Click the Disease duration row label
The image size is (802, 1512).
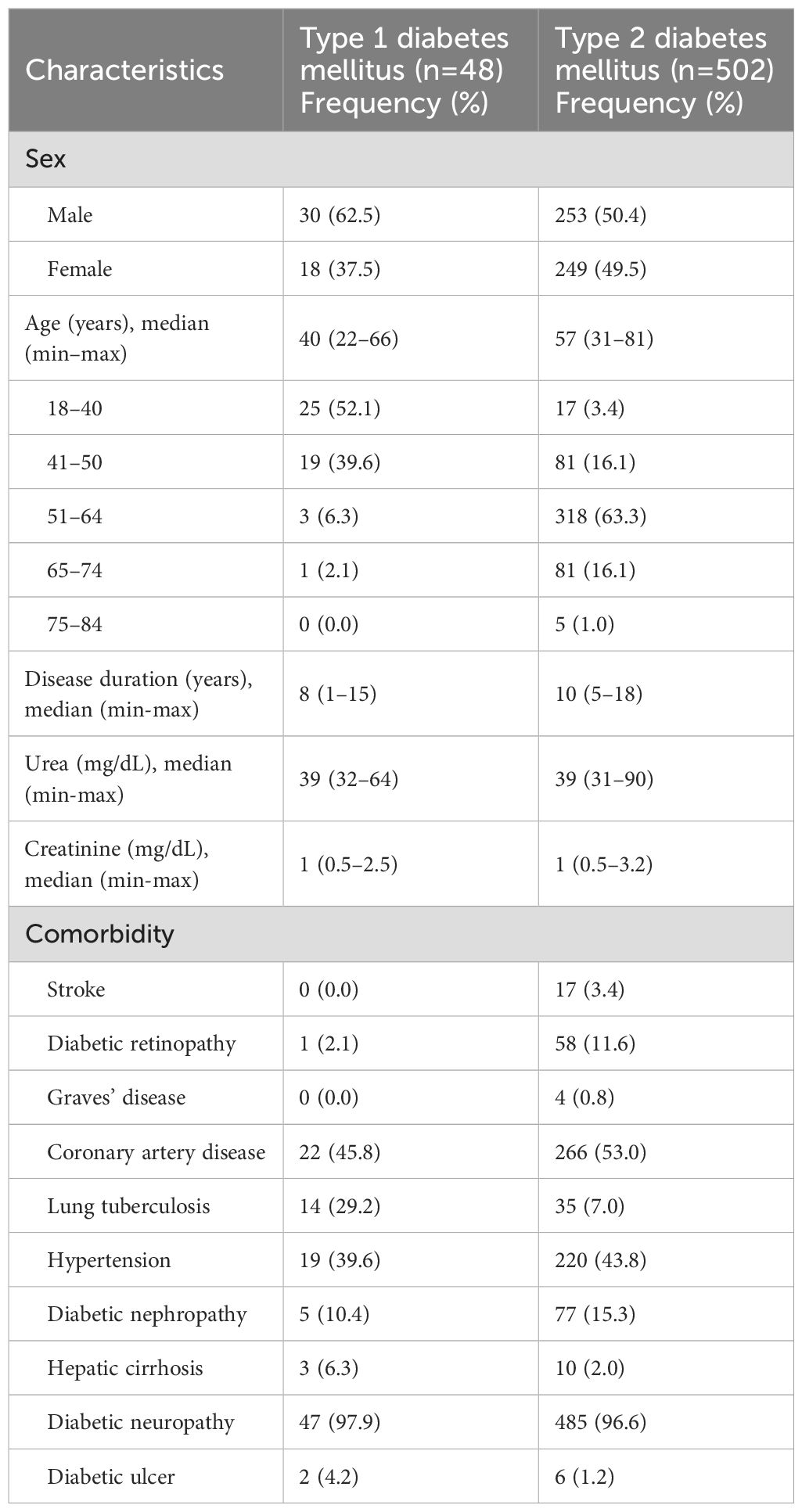tap(138, 694)
